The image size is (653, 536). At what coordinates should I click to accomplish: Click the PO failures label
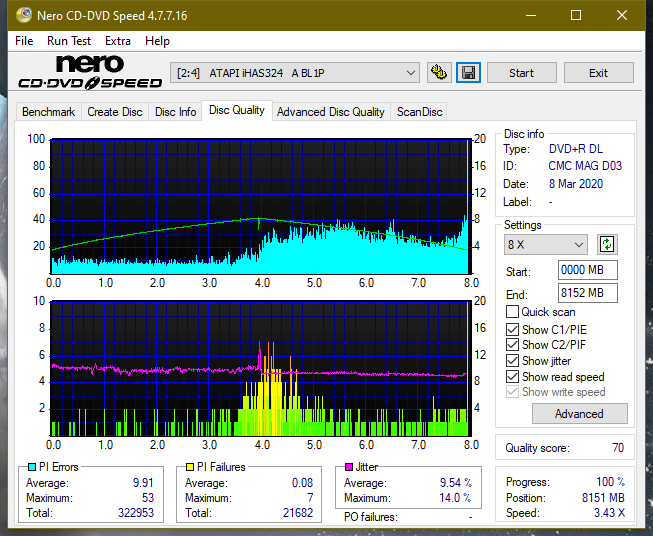click(371, 517)
